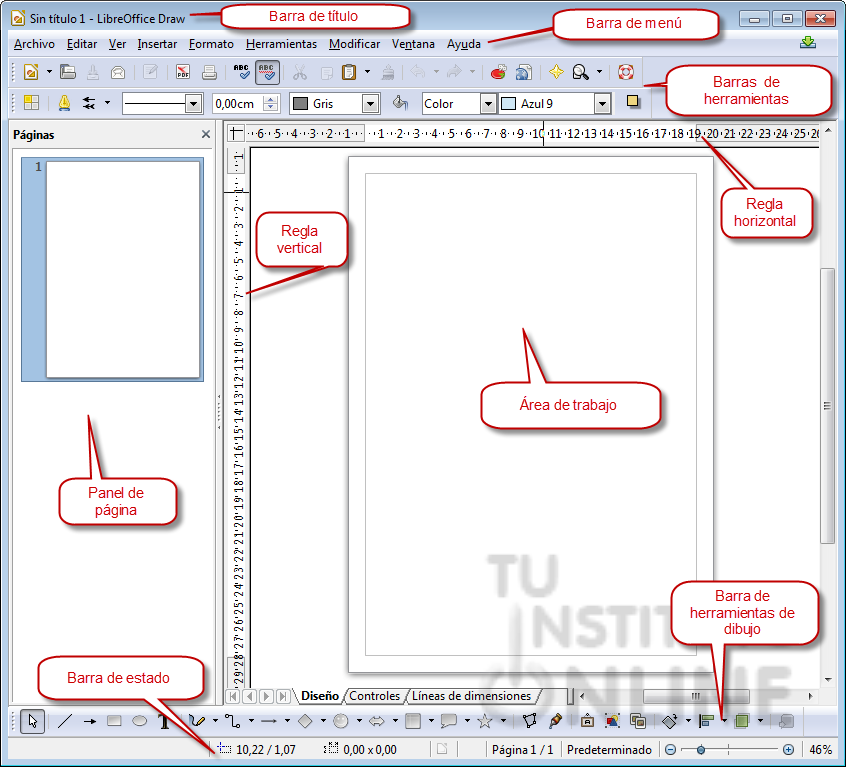Toggle Glue Points editing

(x=555, y=721)
